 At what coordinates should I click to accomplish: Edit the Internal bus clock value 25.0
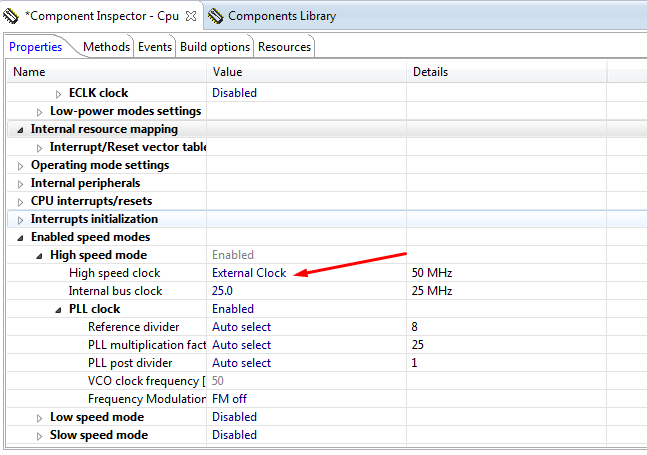[222, 291]
